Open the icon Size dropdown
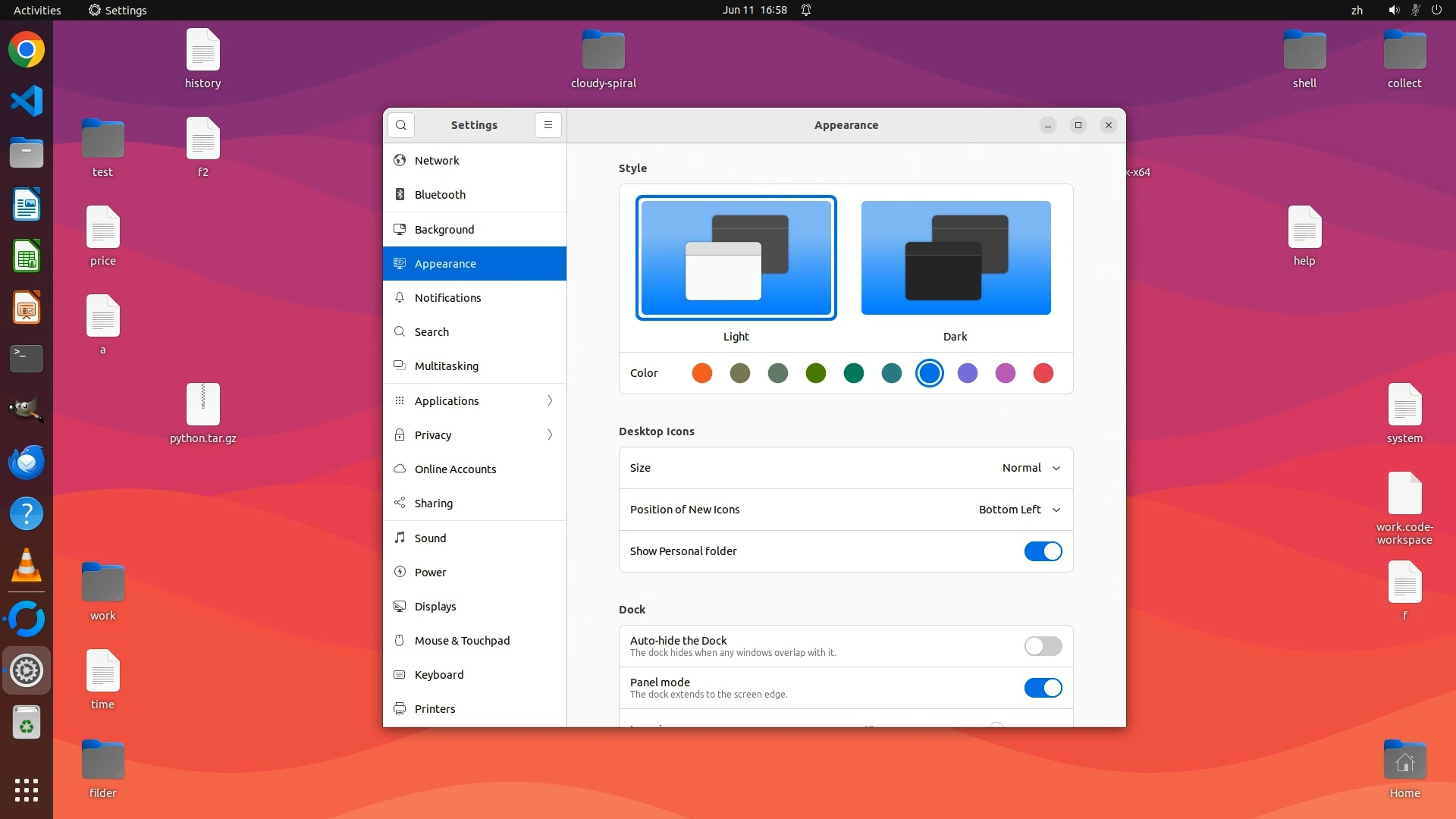The height and width of the screenshot is (819, 1456). coord(1031,468)
